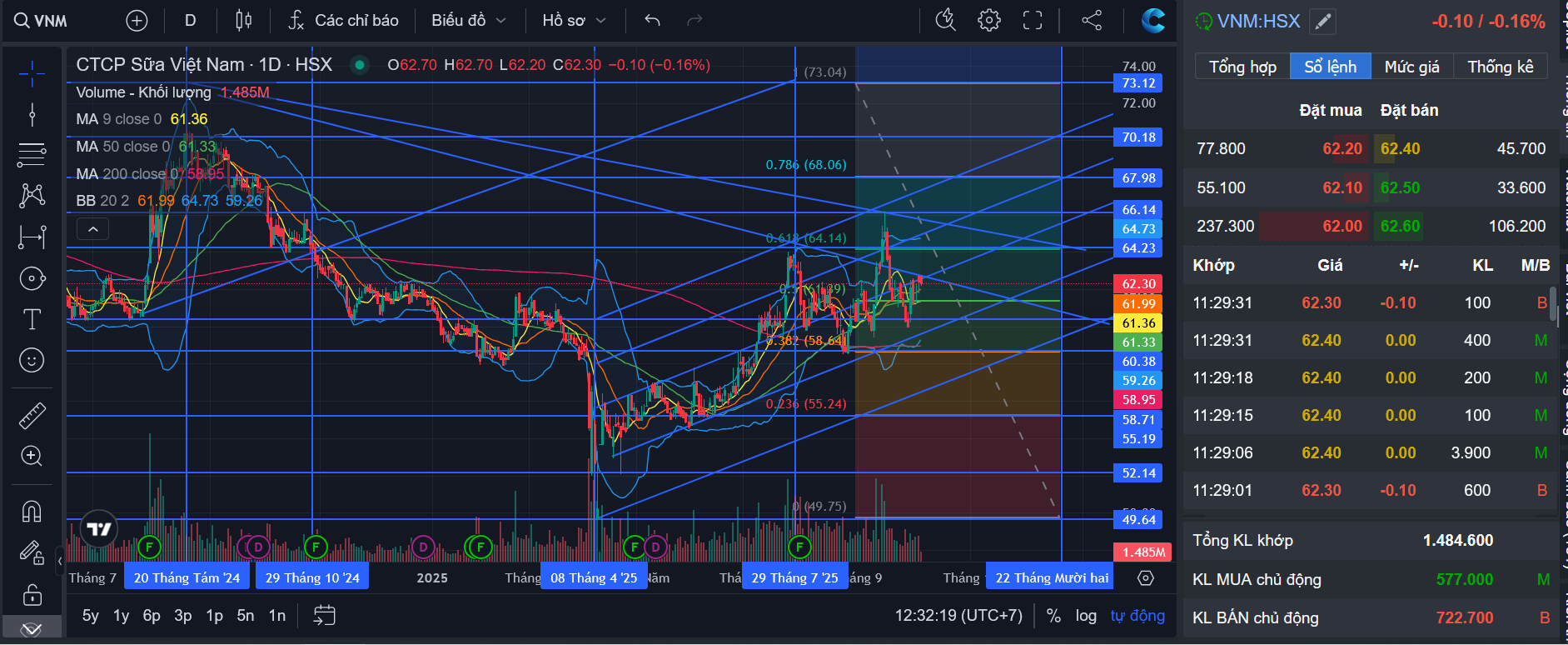
Task: Open the geometric shapes brush tool
Action: pyautogui.click(x=32, y=278)
